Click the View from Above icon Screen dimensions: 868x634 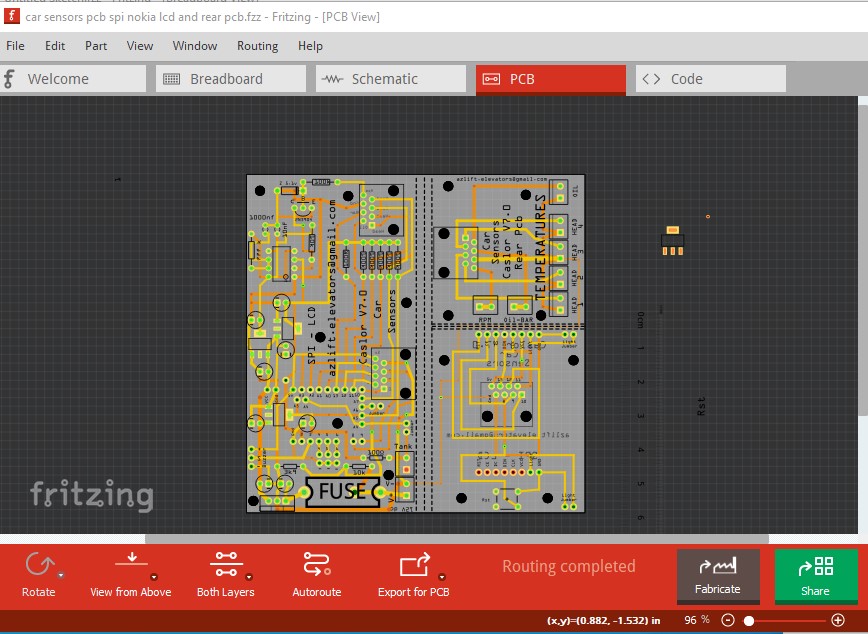pyautogui.click(x=132, y=560)
